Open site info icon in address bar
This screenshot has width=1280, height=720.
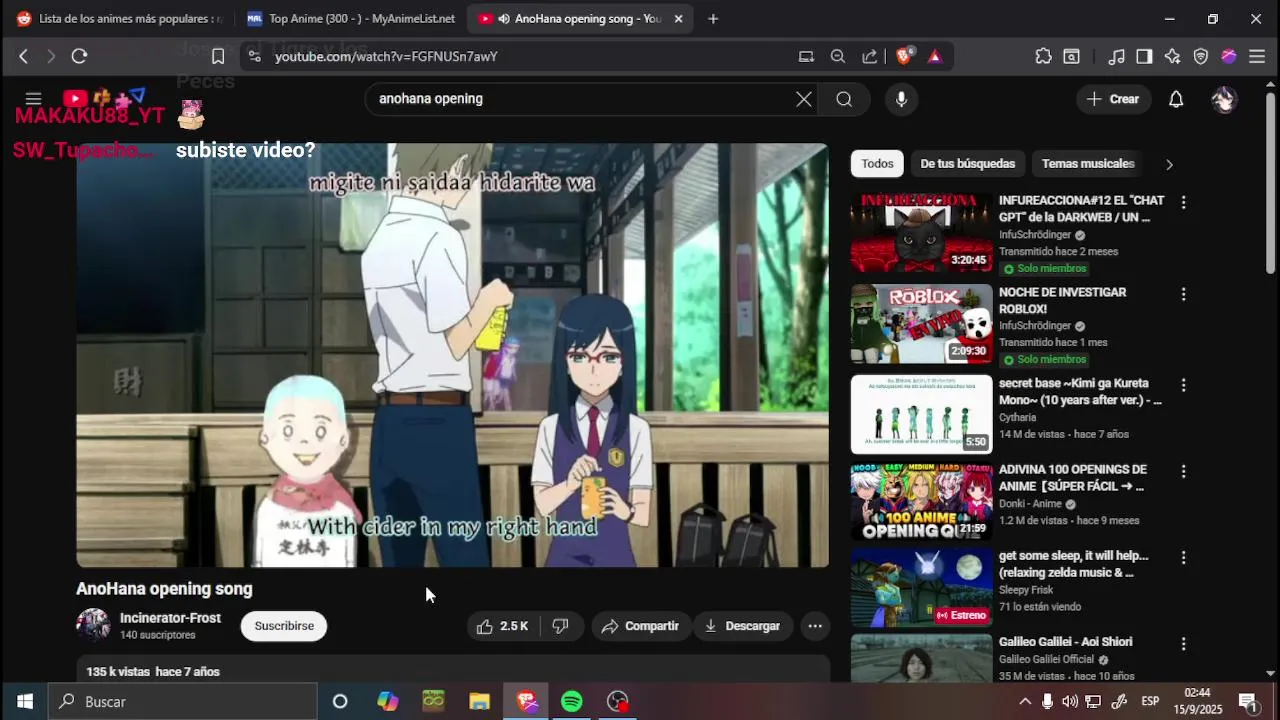tap(254, 57)
